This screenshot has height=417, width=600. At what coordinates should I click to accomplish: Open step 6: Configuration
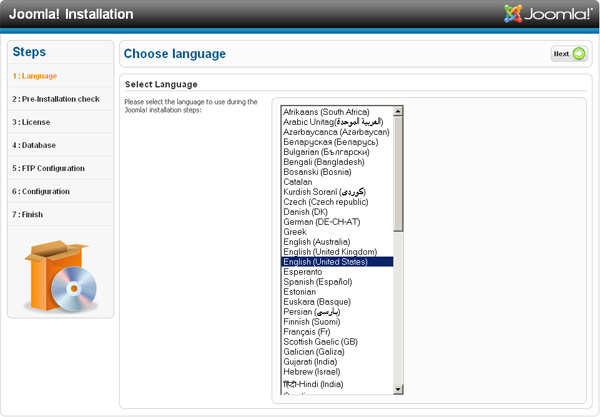coord(41,191)
